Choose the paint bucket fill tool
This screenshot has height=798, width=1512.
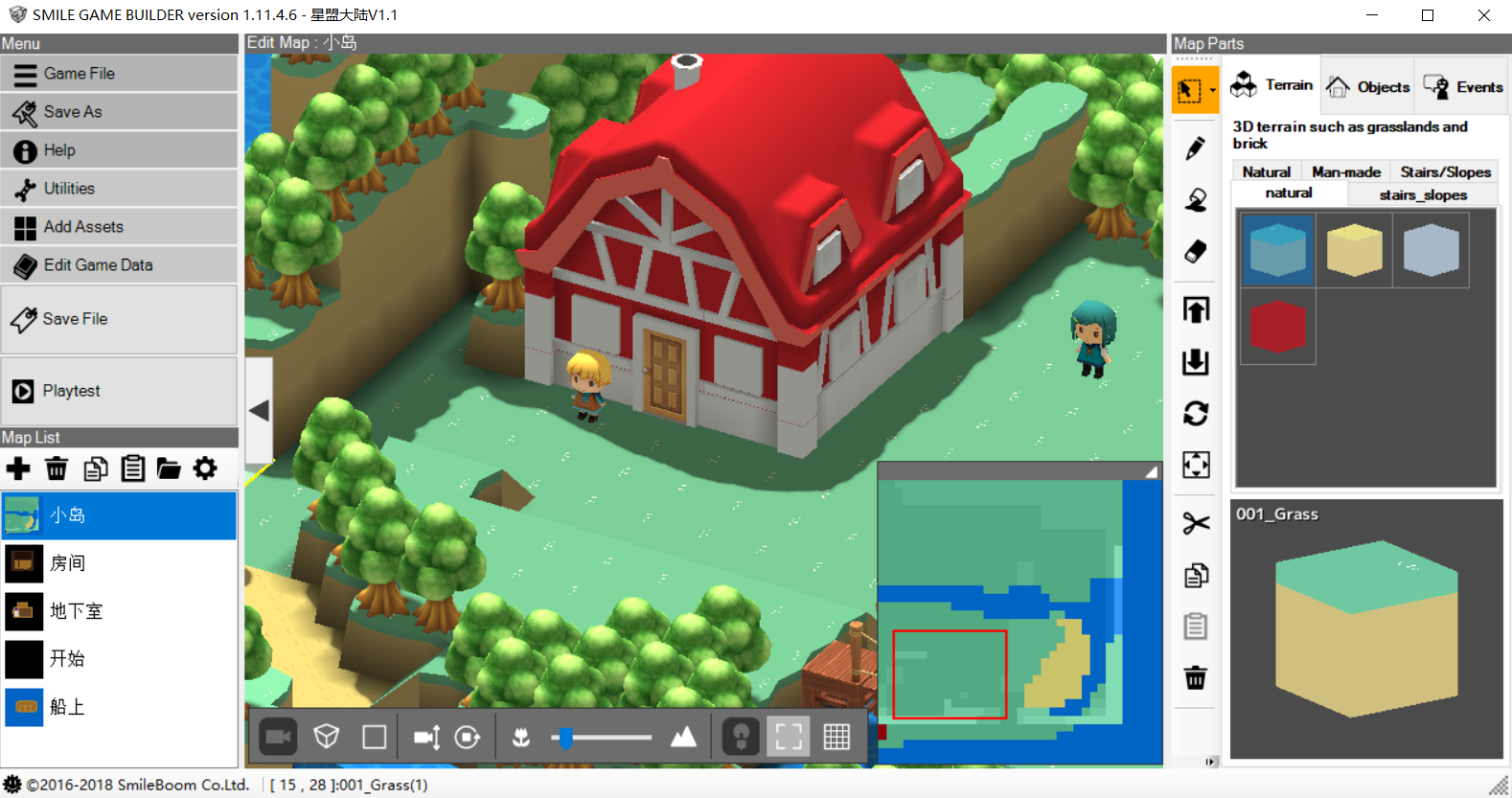1195,200
